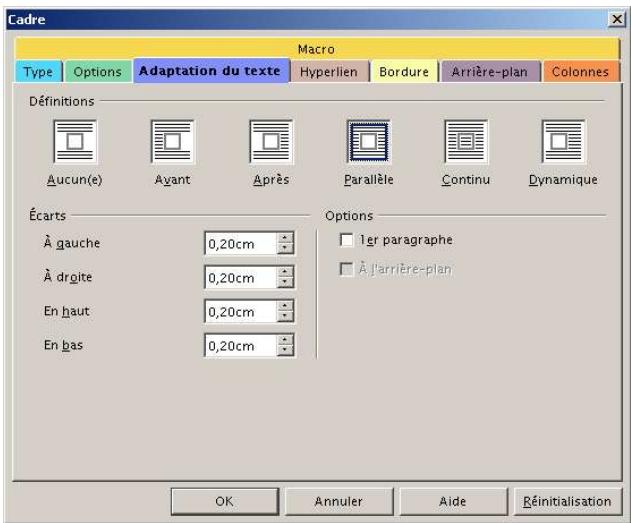
Task: Enable the 1er paragraphe checkbox
Action: click(x=346, y=240)
